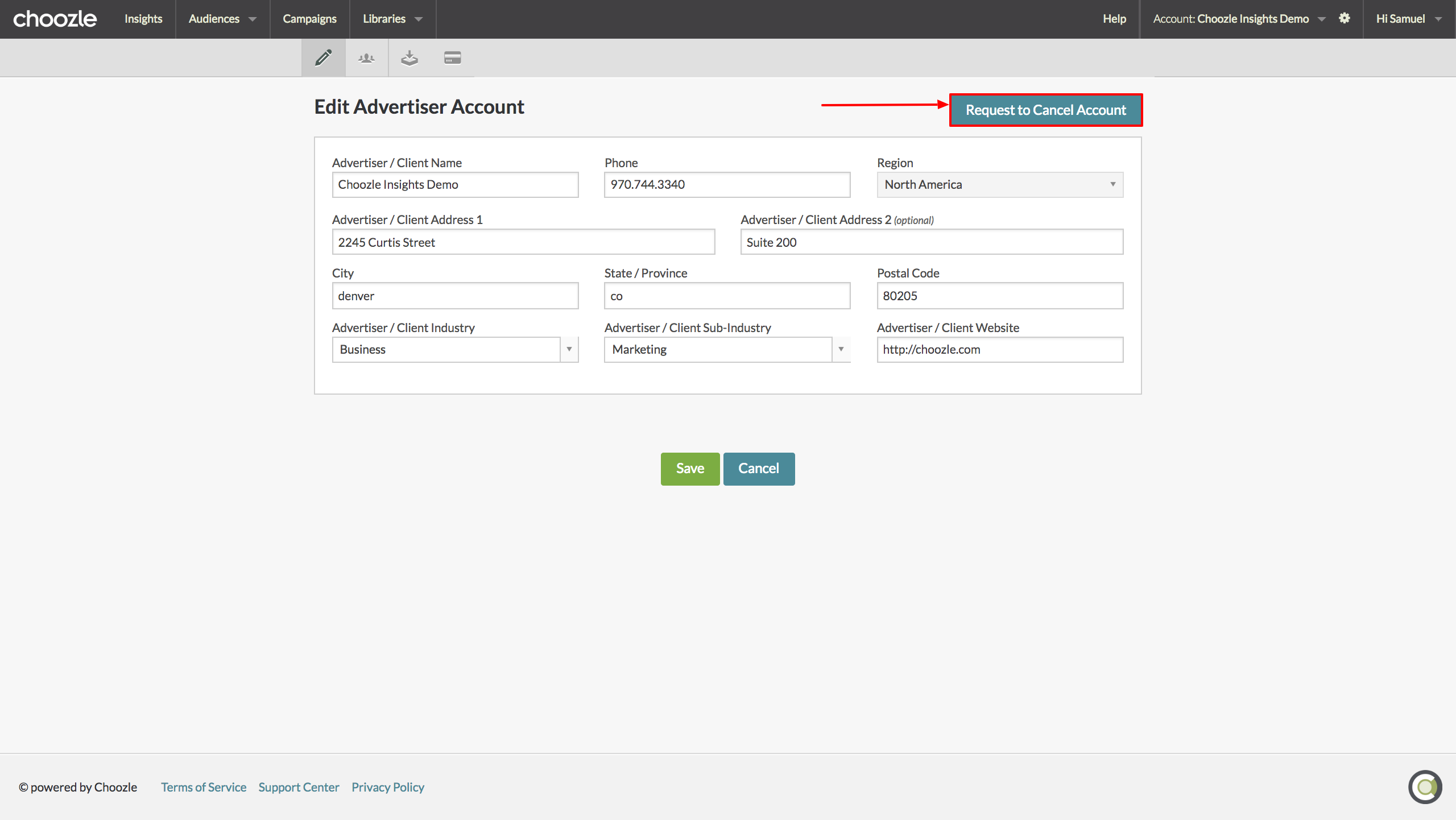Focus the Postal Code field

click(x=1000, y=296)
